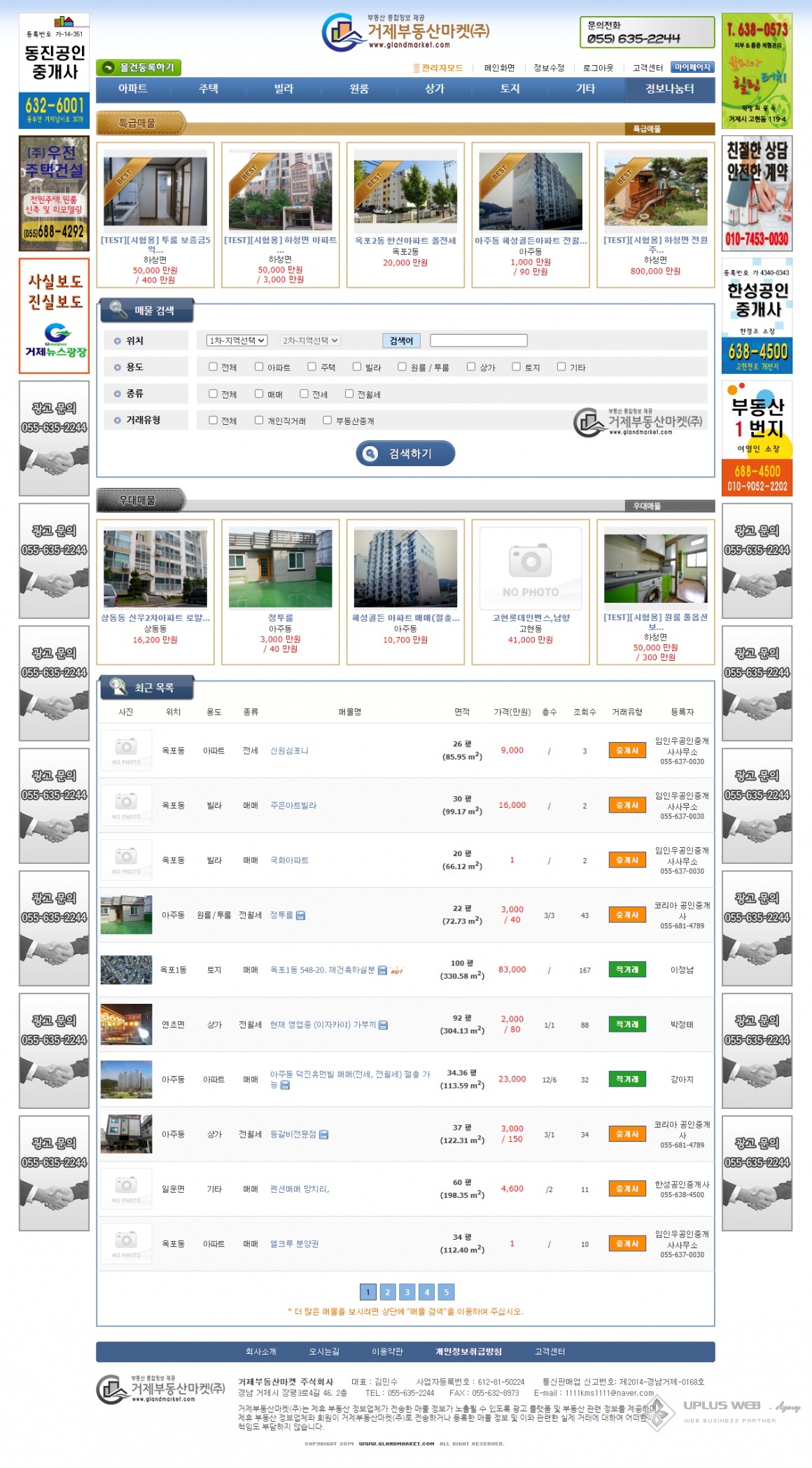
Task: Check the 원룸 / 투룸 checkbox
Action: coord(402,366)
